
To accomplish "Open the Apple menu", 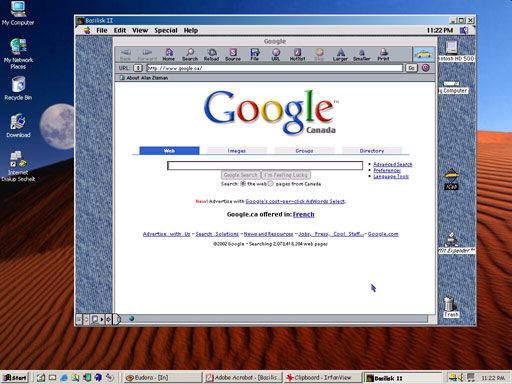I will (87, 31).
